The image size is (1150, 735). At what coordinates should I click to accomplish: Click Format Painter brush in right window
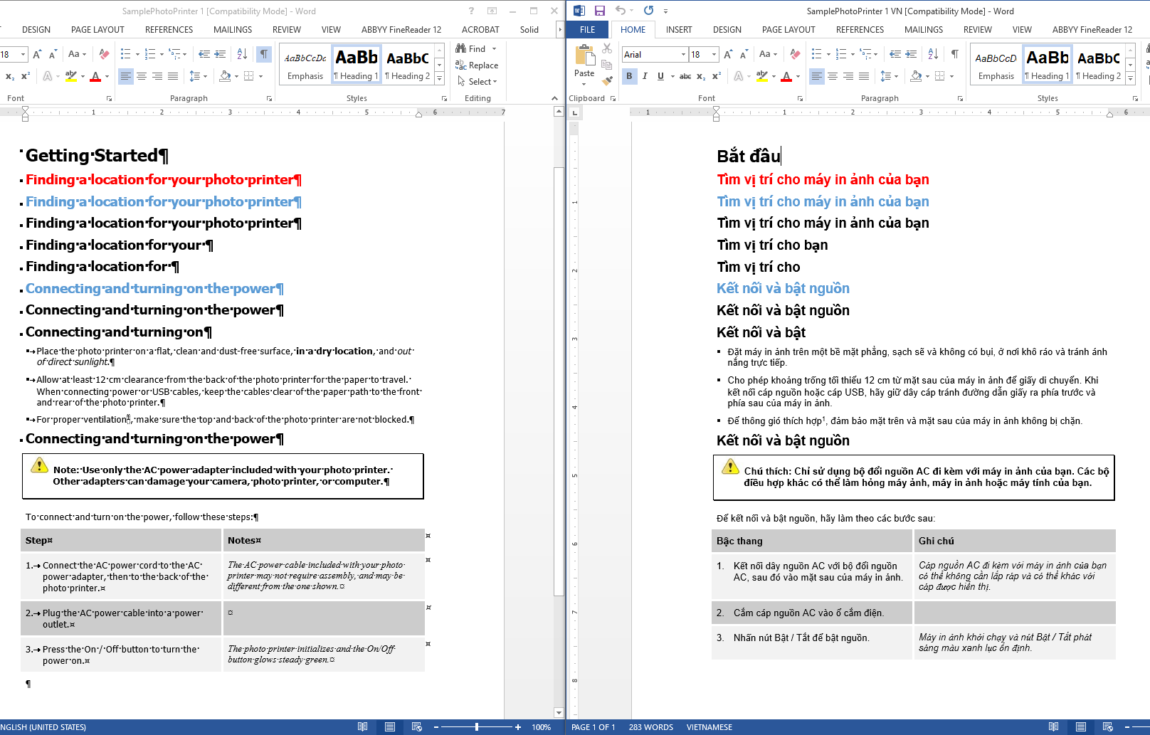tap(607, 81)
